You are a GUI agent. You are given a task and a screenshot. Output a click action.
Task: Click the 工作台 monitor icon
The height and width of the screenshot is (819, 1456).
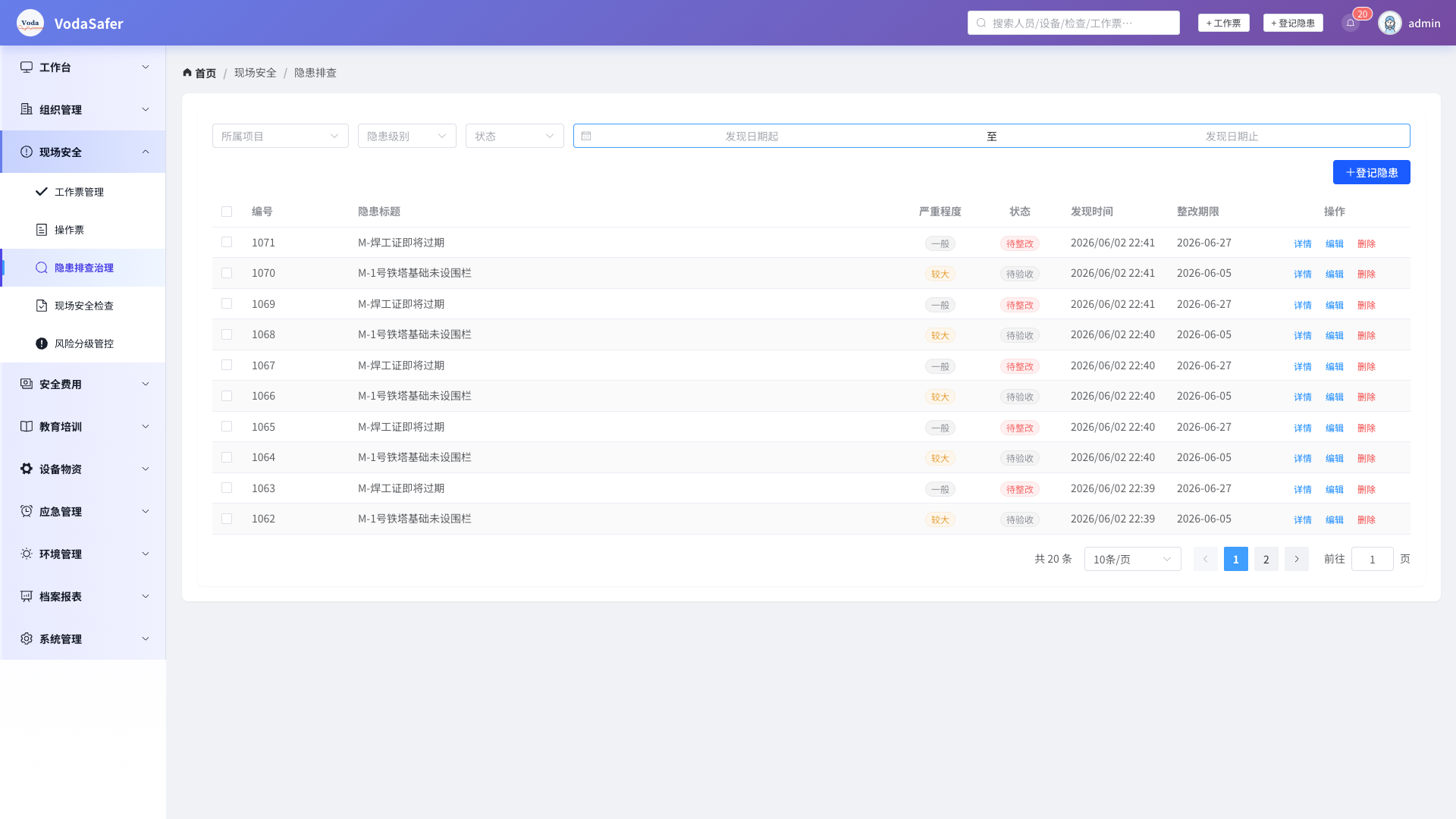click(x=27, y=67)
